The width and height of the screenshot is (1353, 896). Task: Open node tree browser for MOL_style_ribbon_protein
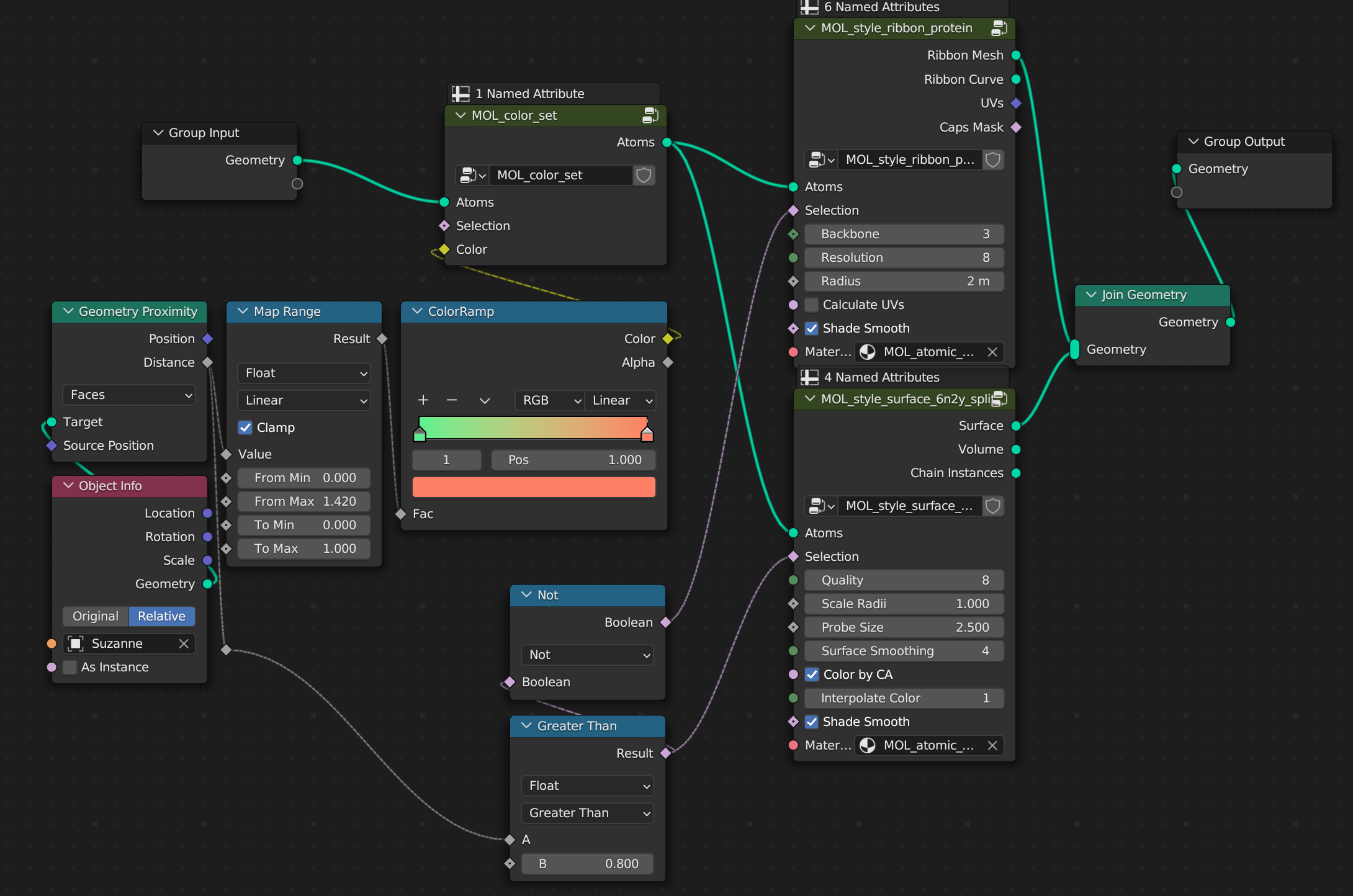coord(821,160)
